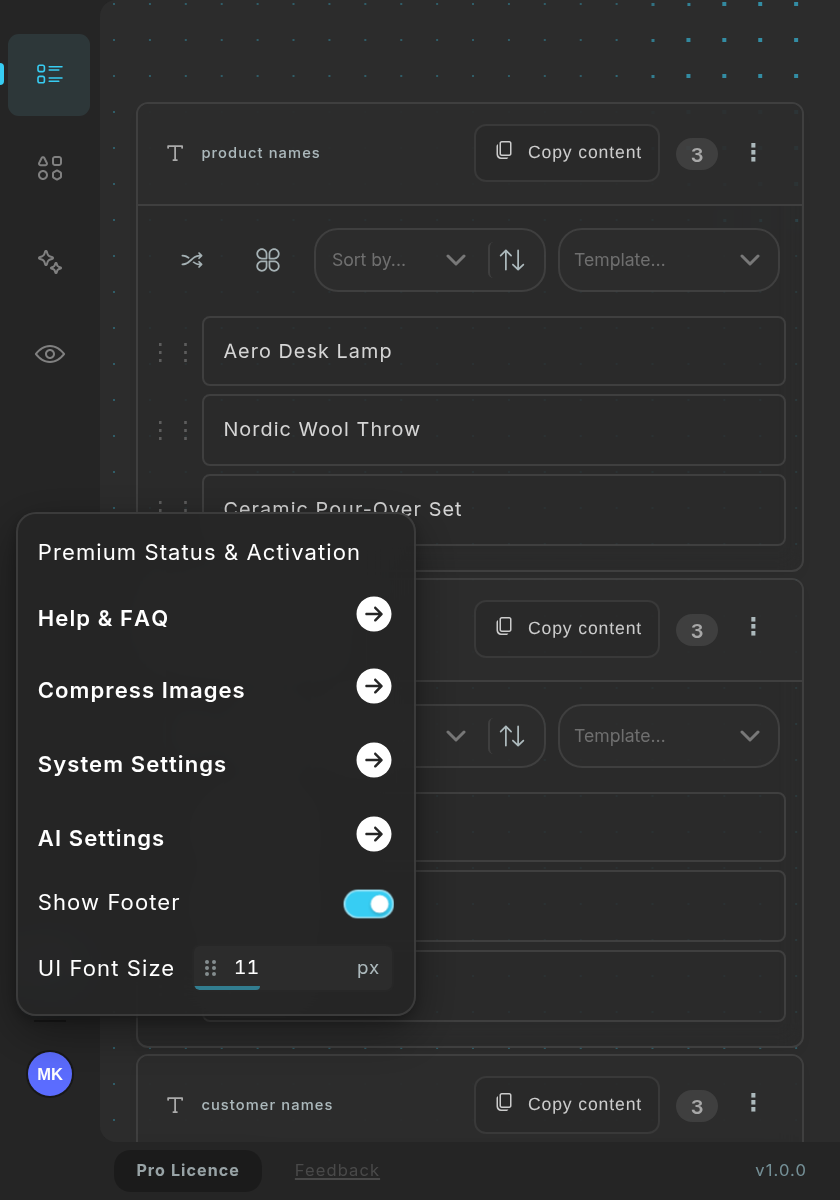
Task: Reverse sort order in the second panel
Action: tap(512, 736)
